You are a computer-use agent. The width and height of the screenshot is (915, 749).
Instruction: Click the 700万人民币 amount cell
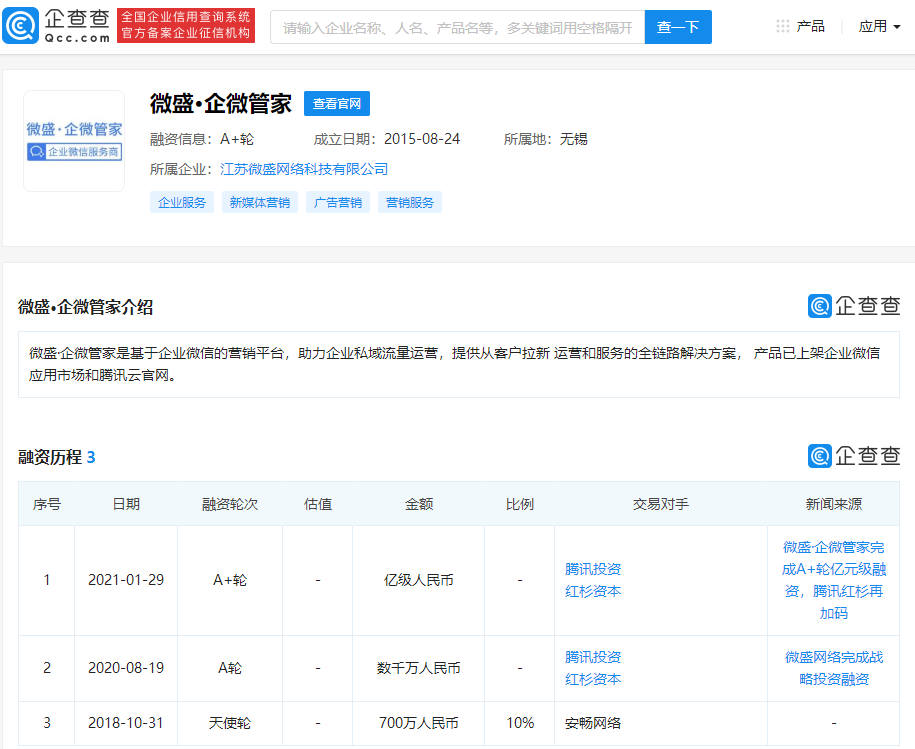pos(419,723)
